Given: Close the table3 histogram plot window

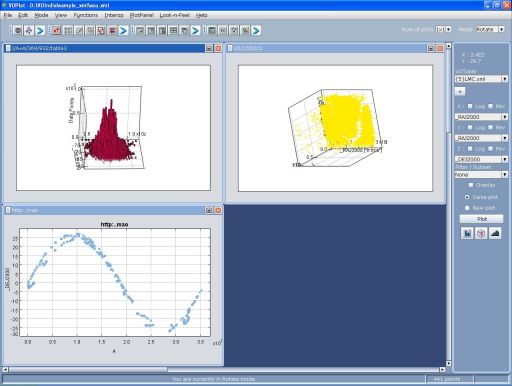Looking at the screenshot, I should (218, 48).
